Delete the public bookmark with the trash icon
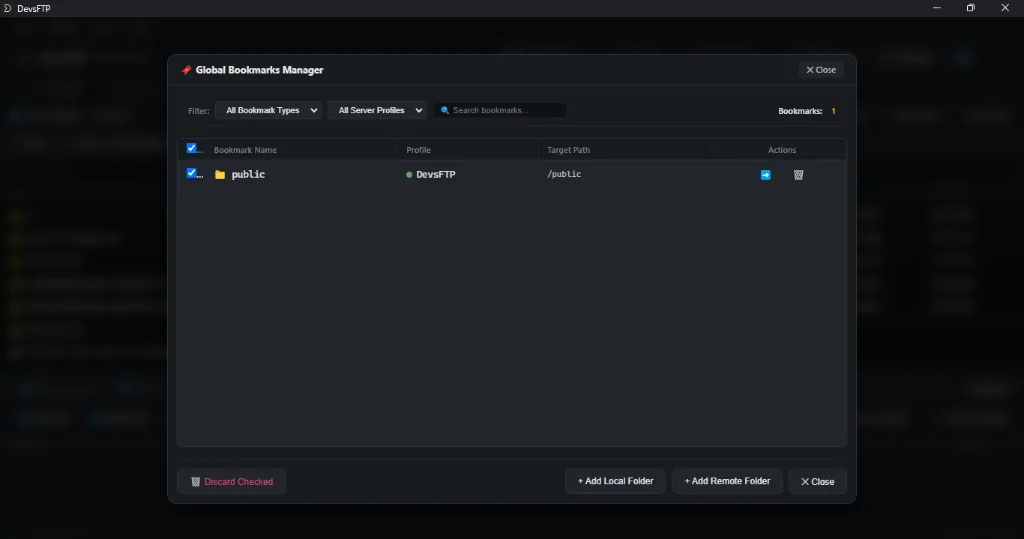This screenshot has height=539, width=1024. [x=798, y=175]
